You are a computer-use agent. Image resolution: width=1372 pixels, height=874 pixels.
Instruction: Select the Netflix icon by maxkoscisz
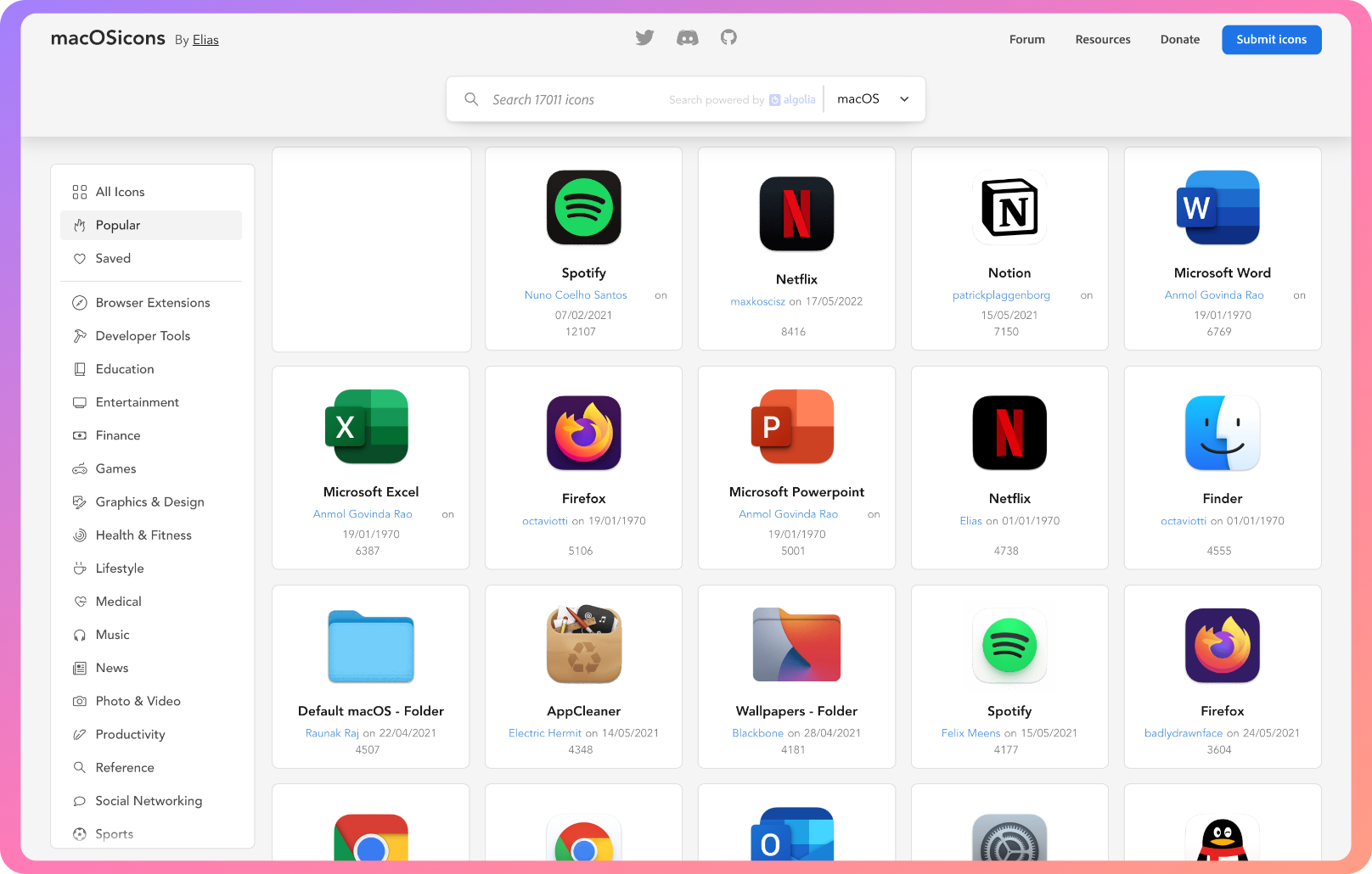[x=796, y=214]
